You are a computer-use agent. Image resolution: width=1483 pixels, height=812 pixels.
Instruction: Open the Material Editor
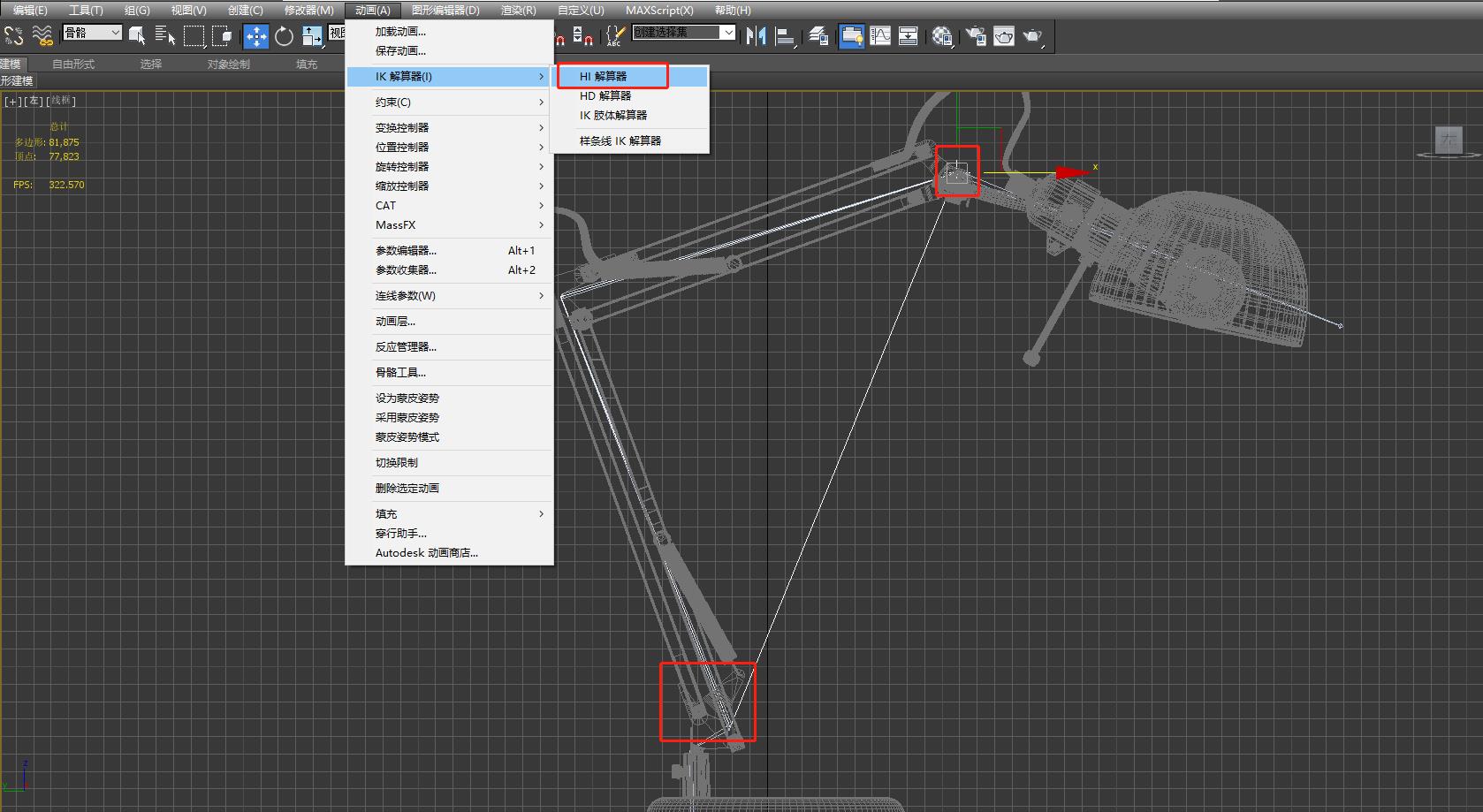942,35
